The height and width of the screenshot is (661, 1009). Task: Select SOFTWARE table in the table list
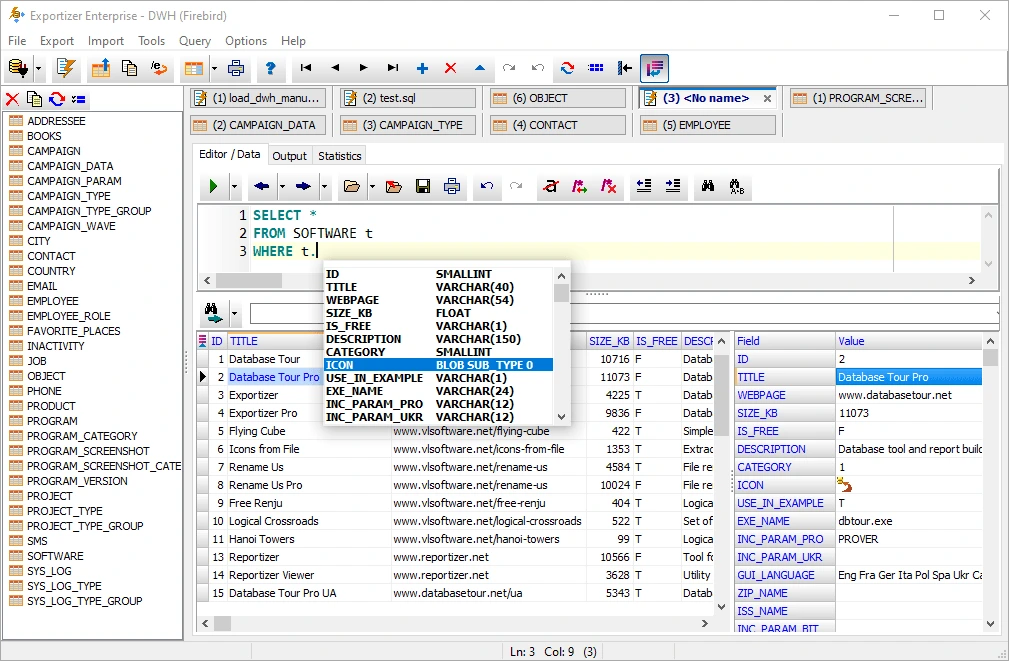click(x=55, y=556)
